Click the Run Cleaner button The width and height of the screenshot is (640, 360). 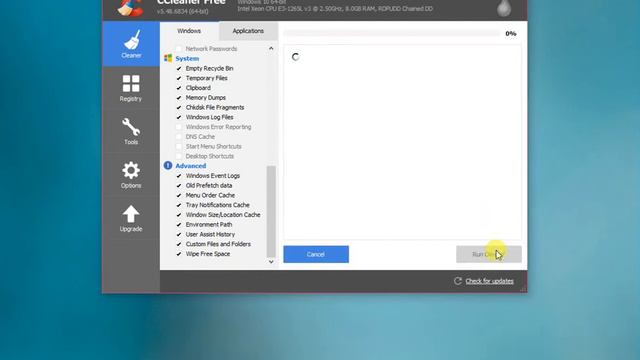point(489,254)
